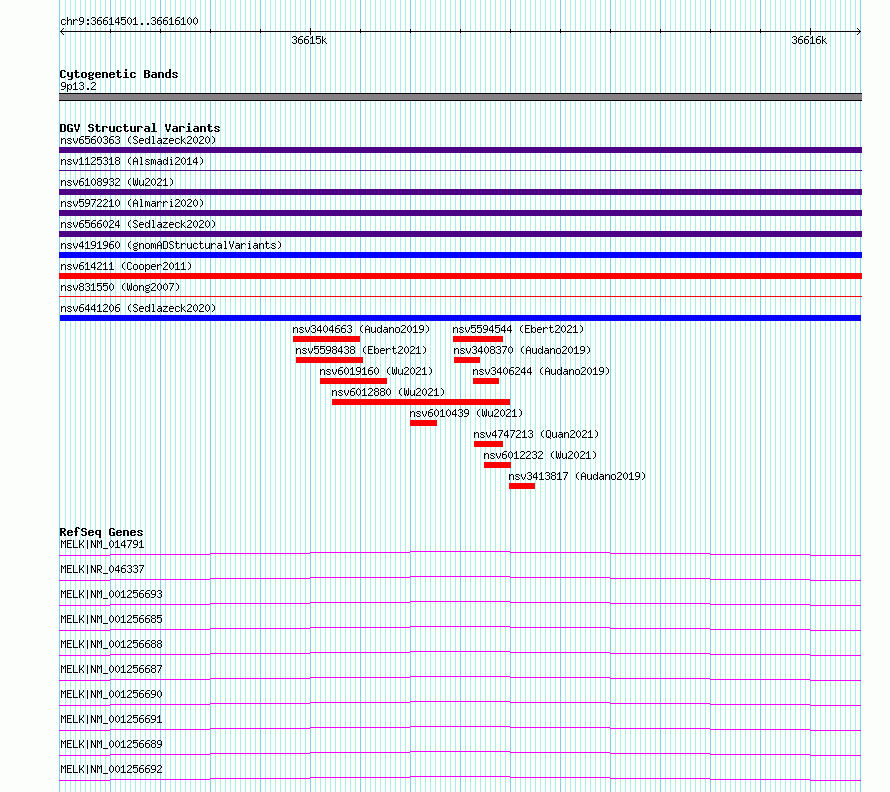This screenshot has height=792, width=890.
Task: Open the MELK|NR_046337 transcript label
Action: click(102, 569)
